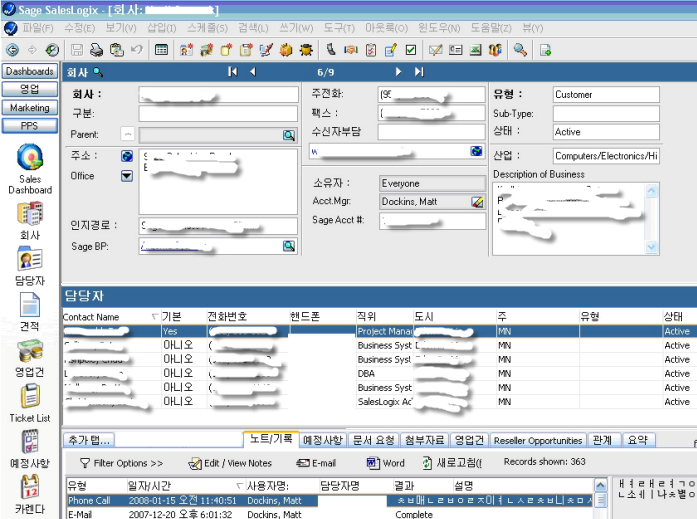Open the 스케줄(S) menu
The height and width of the screenshot is (519, 697).
[x=208, y=28]
